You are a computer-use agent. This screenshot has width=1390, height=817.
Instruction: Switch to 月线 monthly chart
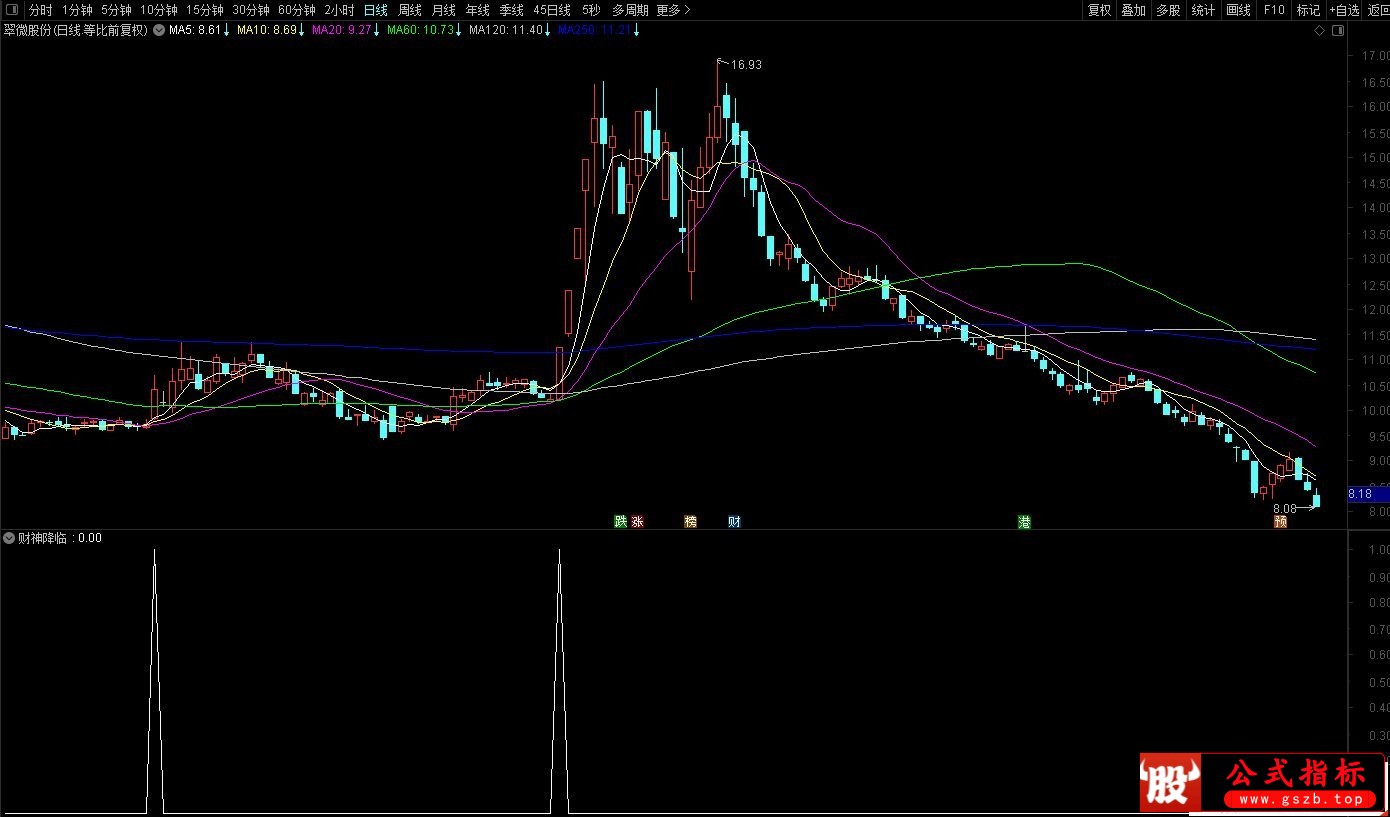(x=444, y=10)
